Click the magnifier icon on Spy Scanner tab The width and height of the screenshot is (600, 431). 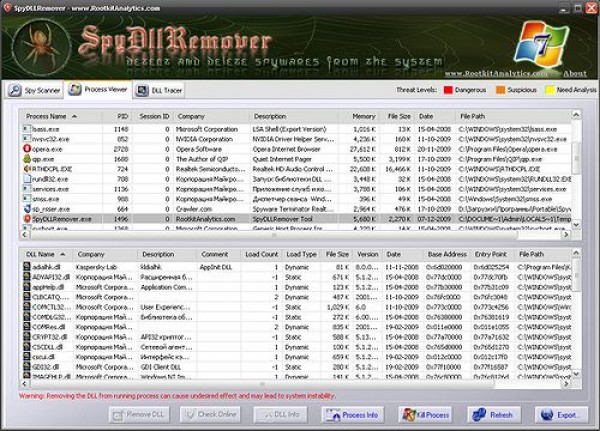(x=15, y=90)
